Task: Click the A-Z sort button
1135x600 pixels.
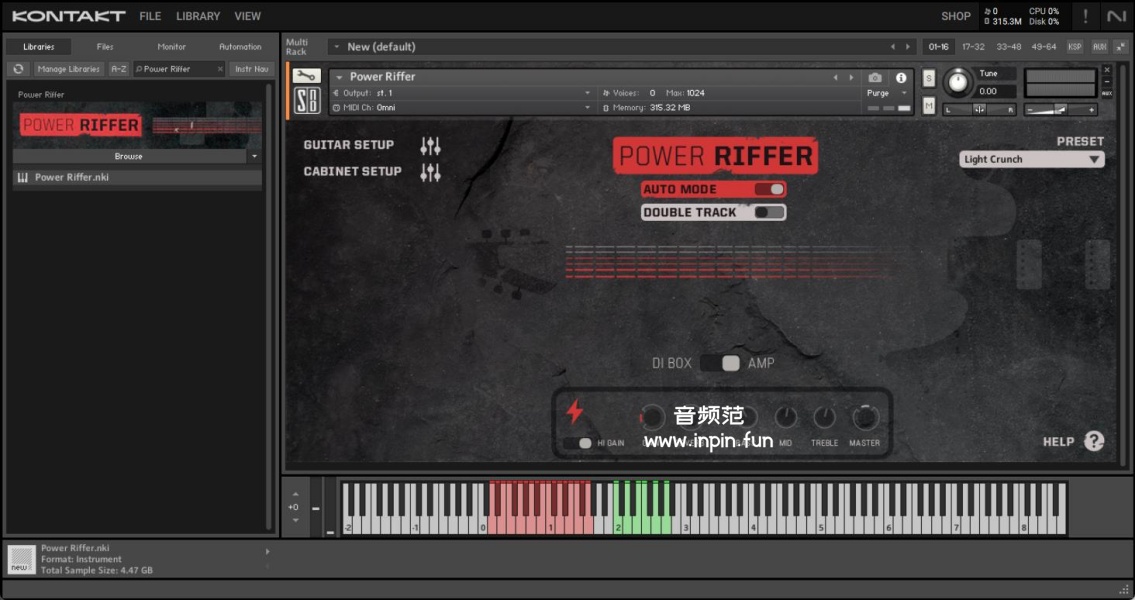Action: coord(119,69)
